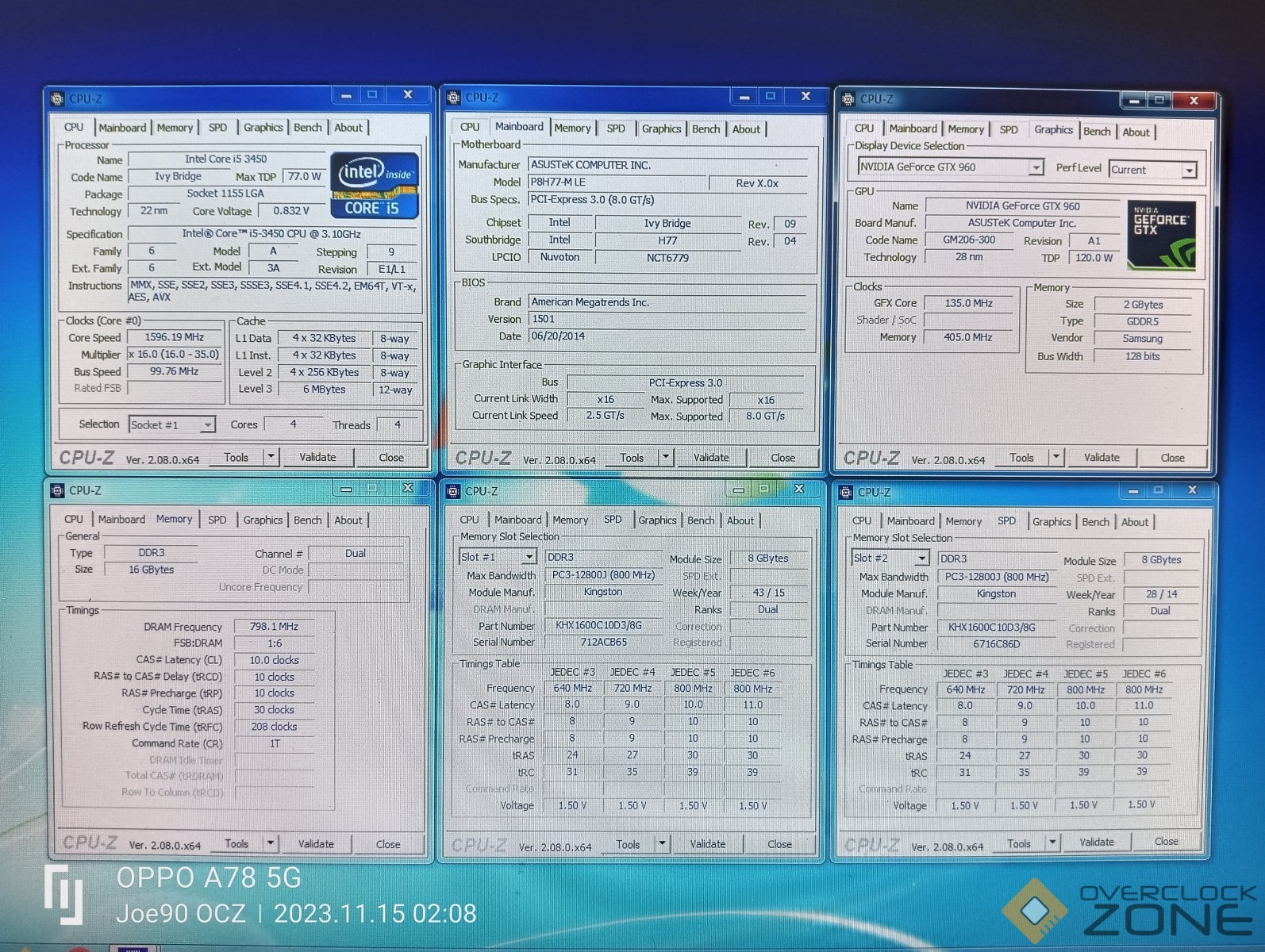Click the manufacturer "ASUSTeK COMPUTER INC."
Image resolution: width=1265 pixels, height=952 pixels.
pyautogui.click(x=590, y=165)
